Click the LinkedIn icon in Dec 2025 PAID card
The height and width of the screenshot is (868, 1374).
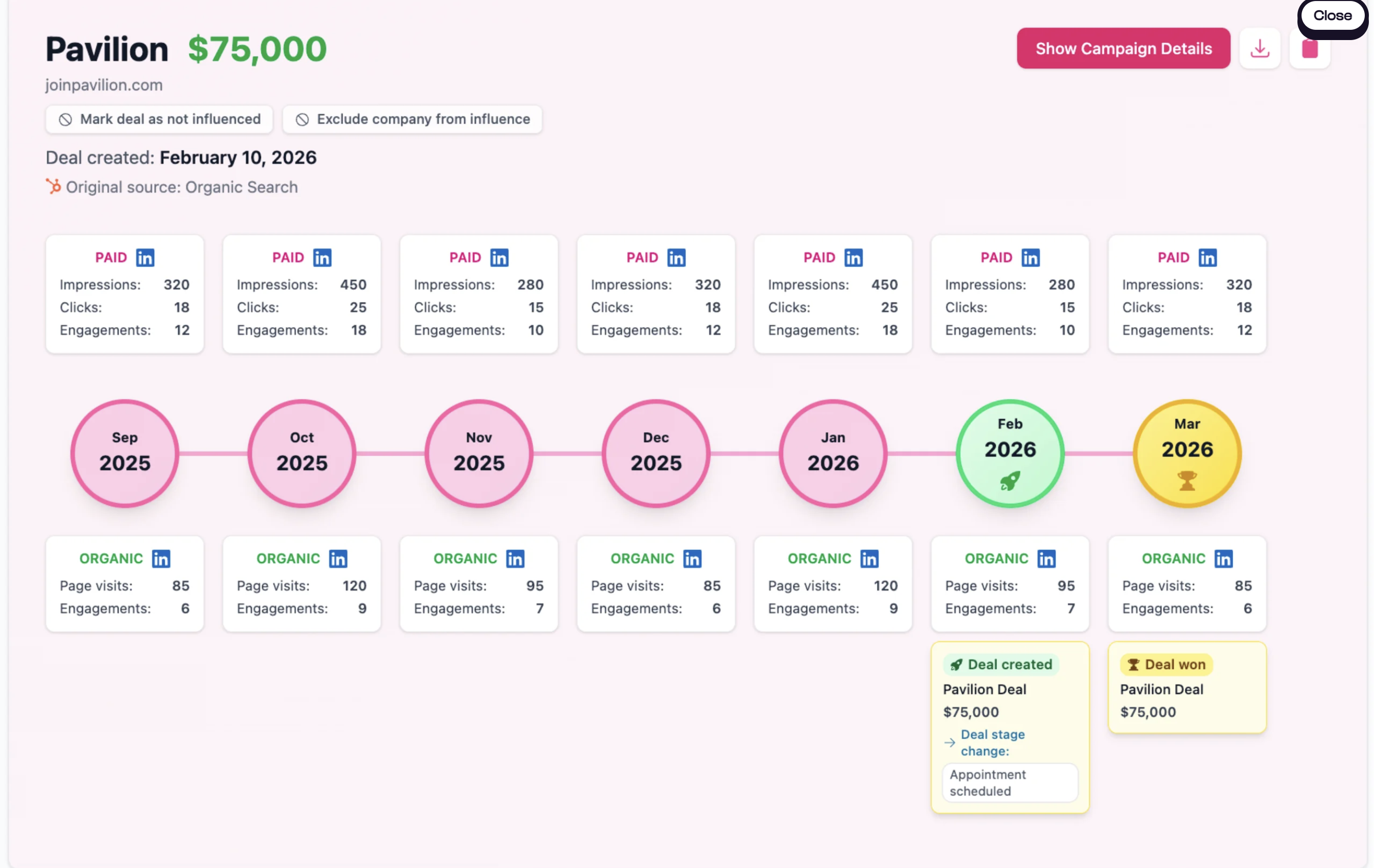(x=676, y=258)
